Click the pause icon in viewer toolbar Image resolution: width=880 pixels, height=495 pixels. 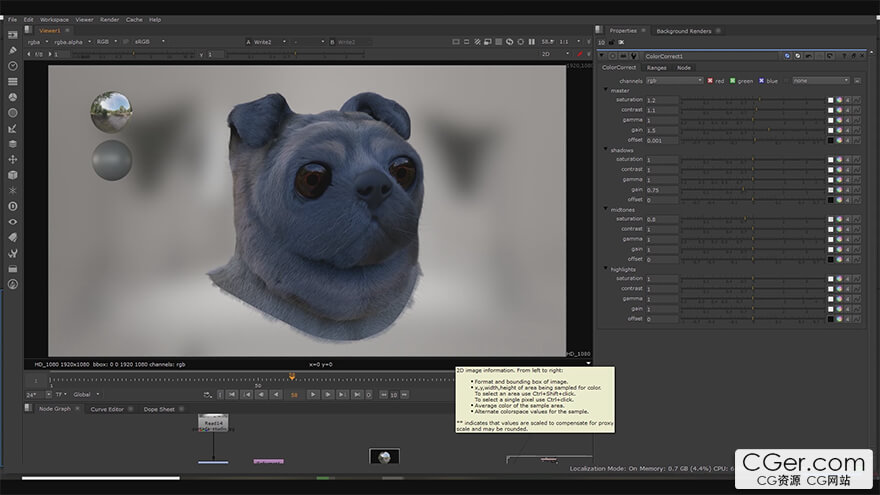pyautogui.click(x=533, y=41)
